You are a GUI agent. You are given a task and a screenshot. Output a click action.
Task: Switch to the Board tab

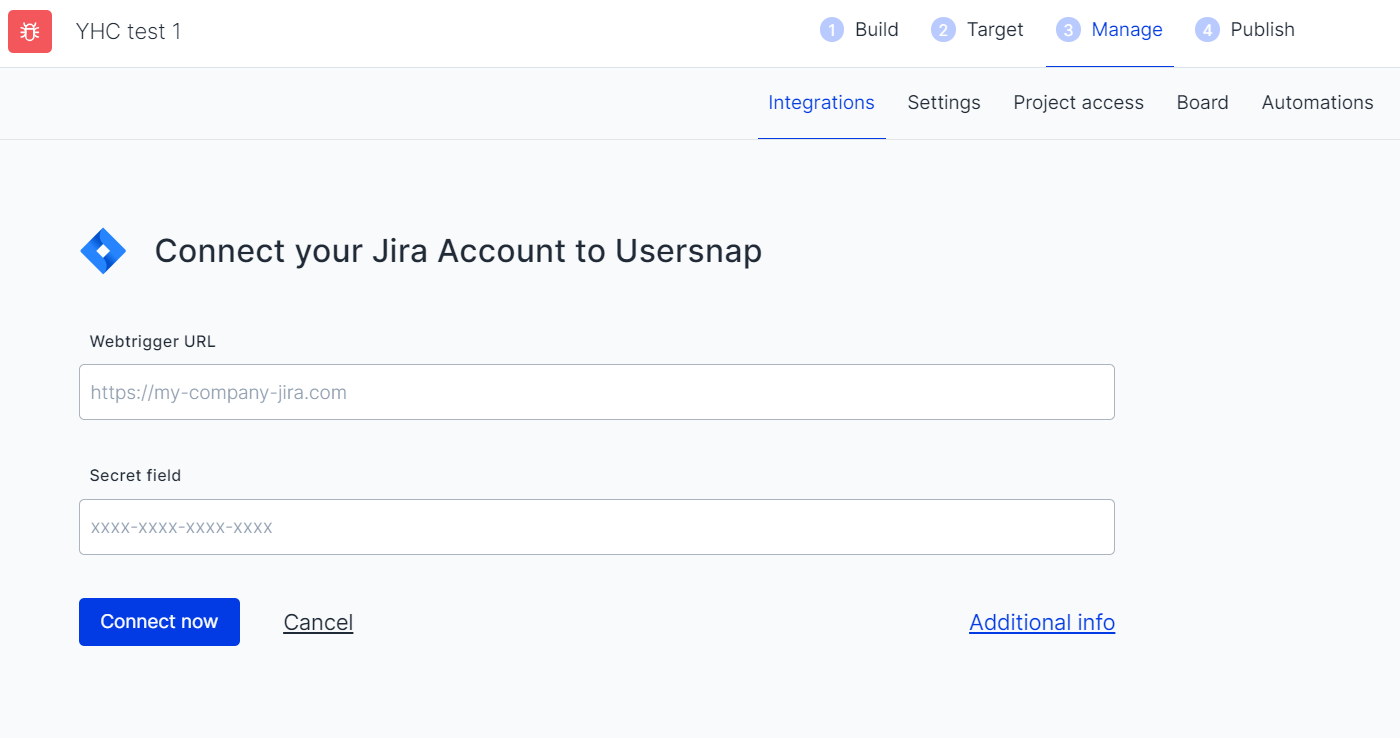point(1202,103)
